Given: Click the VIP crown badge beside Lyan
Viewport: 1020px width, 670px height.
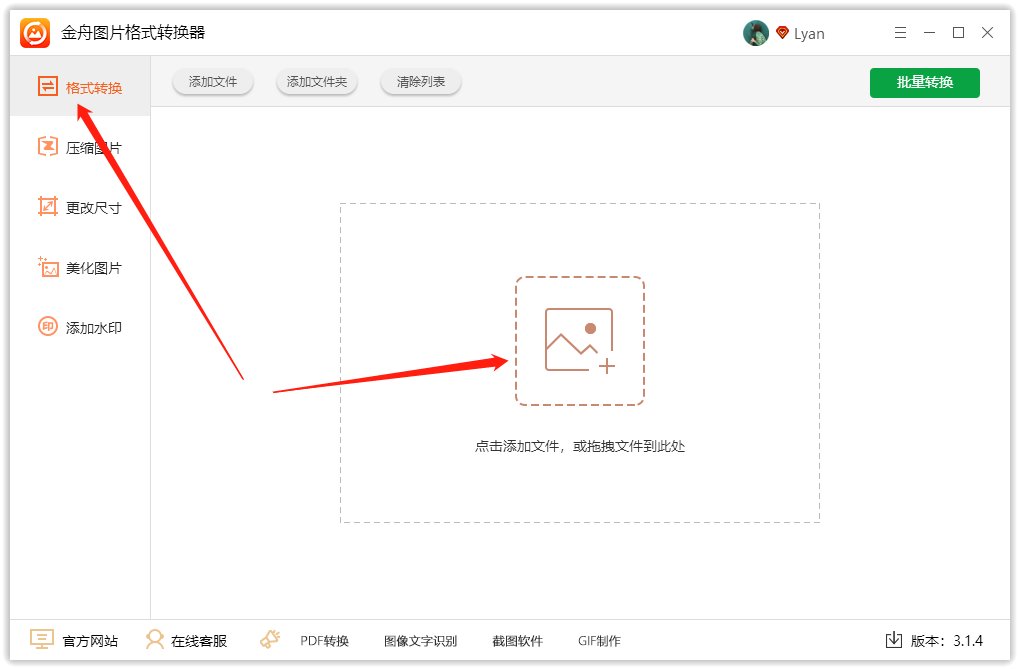Looking at the screenshot, I should [782, 32].
